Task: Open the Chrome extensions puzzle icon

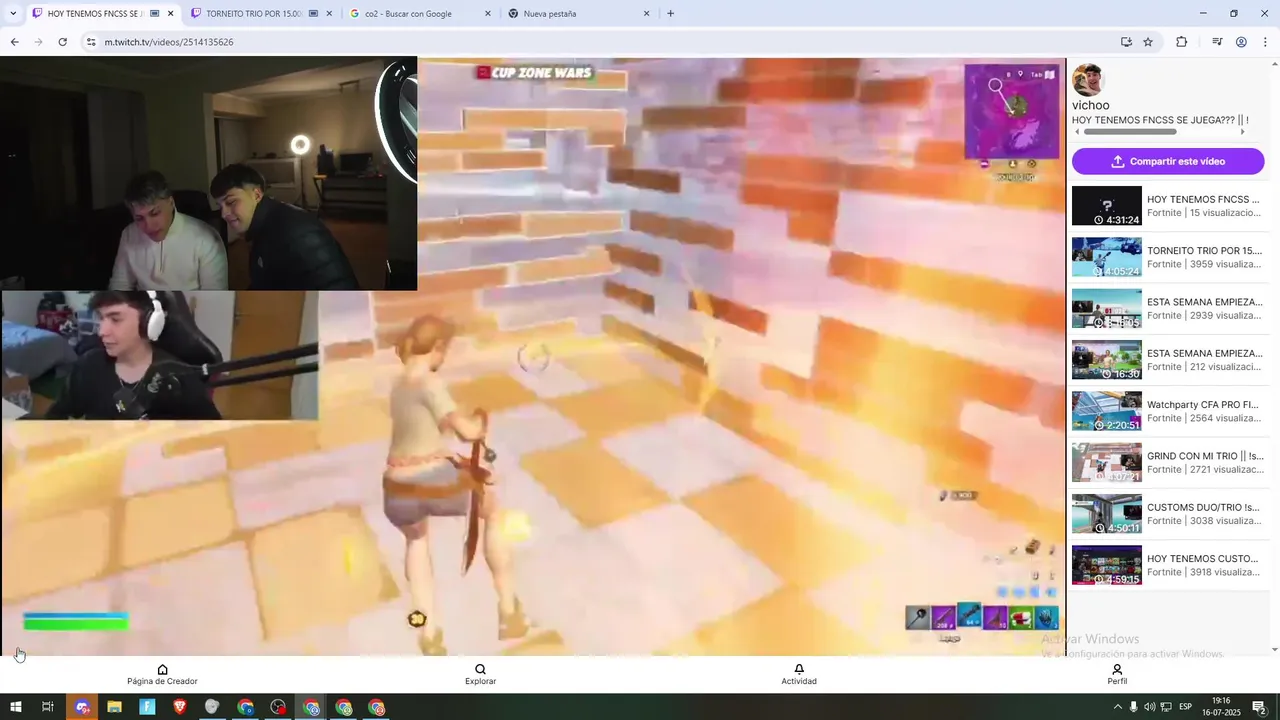Action: point(1181,42)
